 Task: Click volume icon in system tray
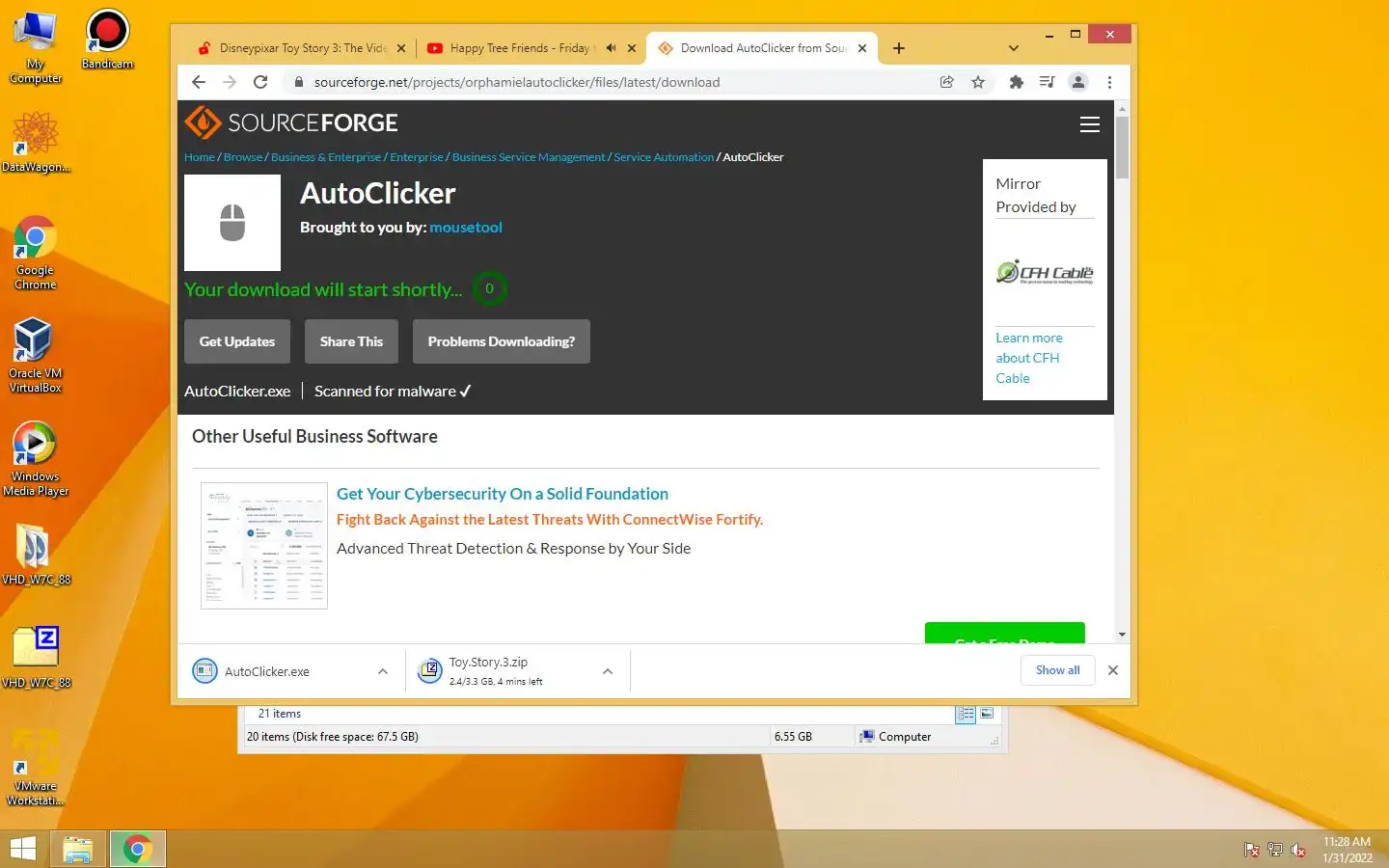pos(1298,850)
